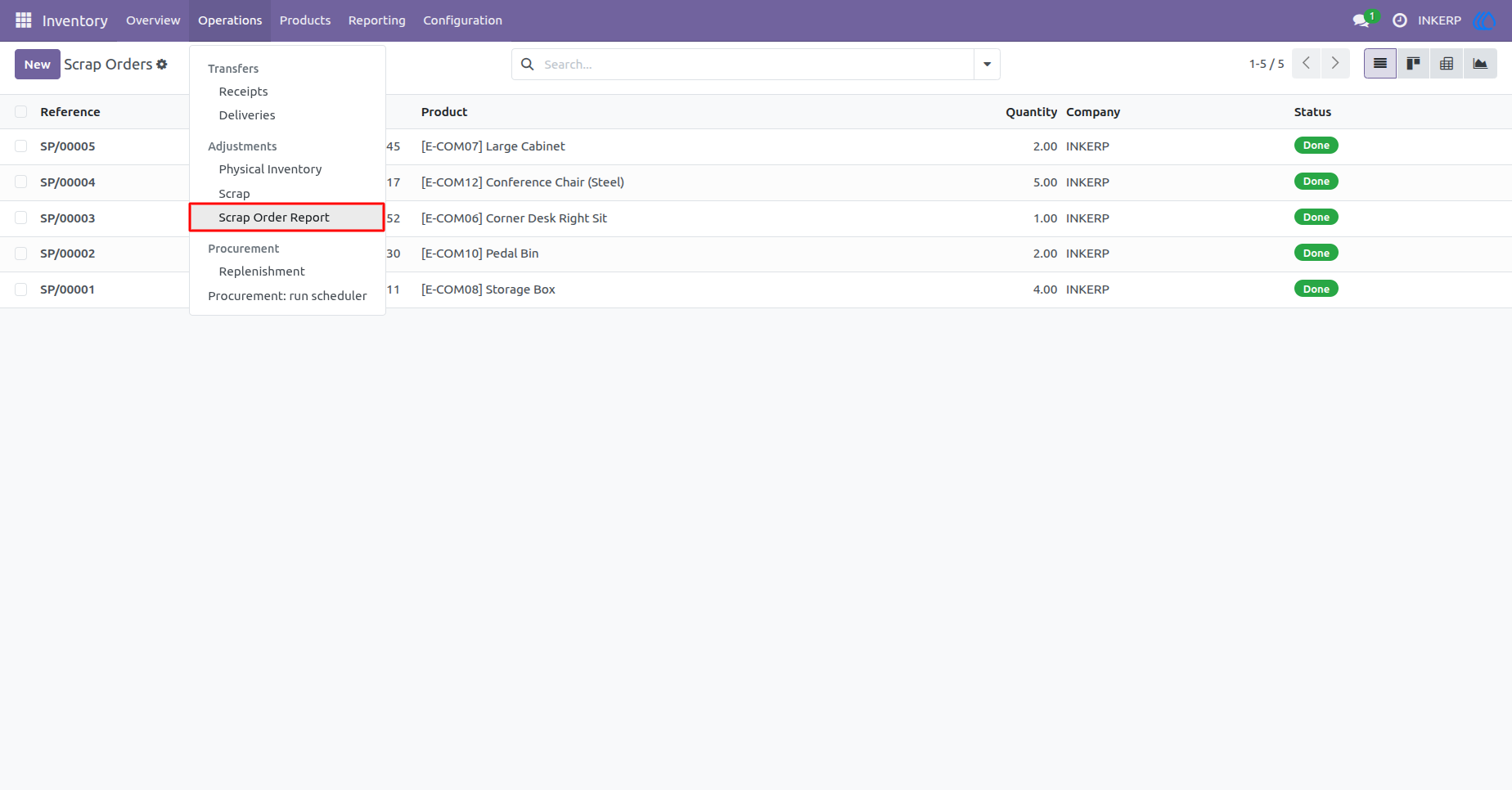Select the checkbox for SP/00002

[x=21, y=254]
